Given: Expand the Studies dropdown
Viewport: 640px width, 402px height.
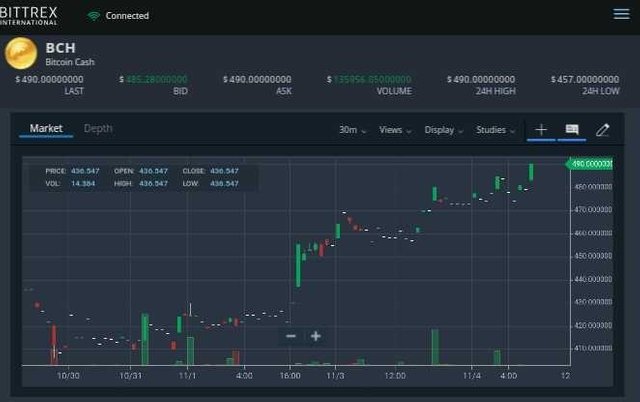Looking at the screenshot, I should click(x=496, y=130).
